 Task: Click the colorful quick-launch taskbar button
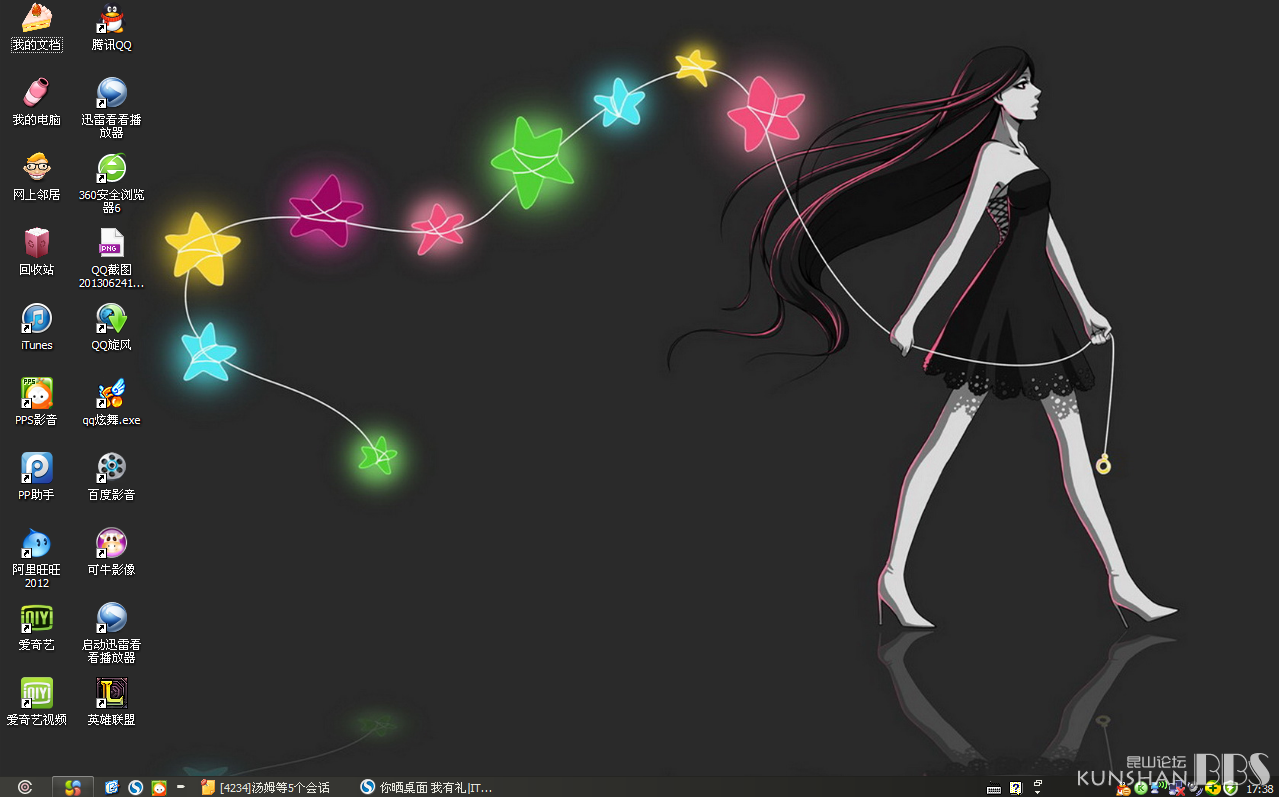click(x=73, y=787)
